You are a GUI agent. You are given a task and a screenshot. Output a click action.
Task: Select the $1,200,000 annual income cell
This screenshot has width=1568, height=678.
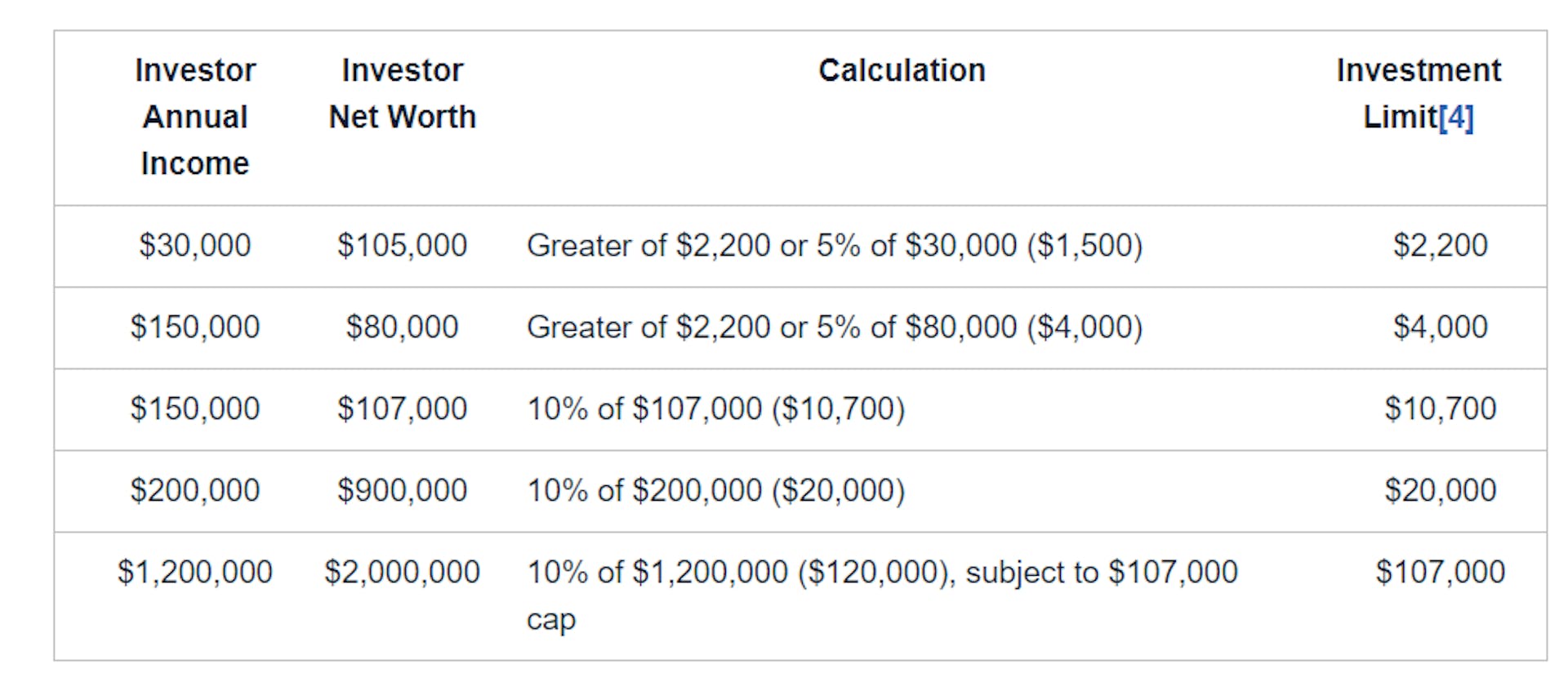point(195,572)
